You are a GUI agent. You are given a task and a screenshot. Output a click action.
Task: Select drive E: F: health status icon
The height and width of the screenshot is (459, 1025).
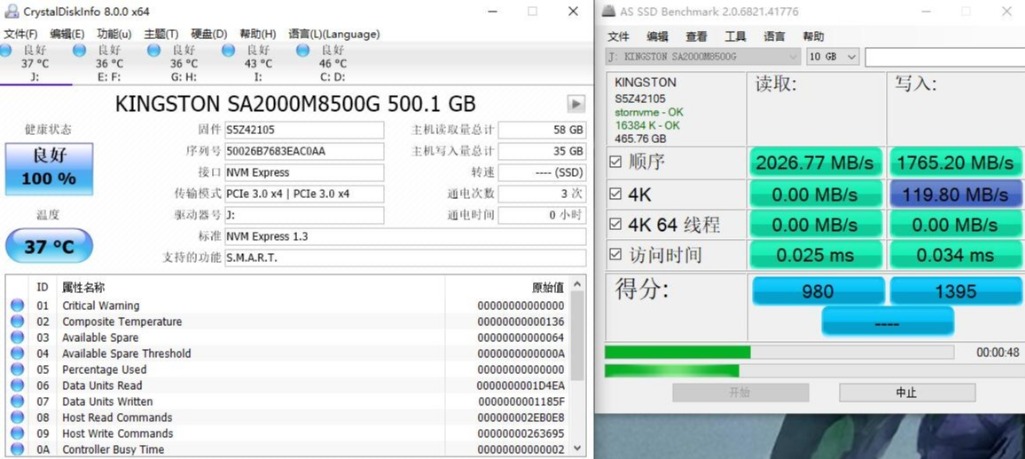tap(79, 50)
